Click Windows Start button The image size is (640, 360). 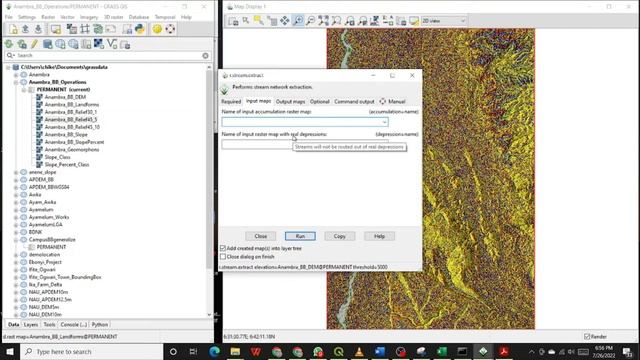9,351
